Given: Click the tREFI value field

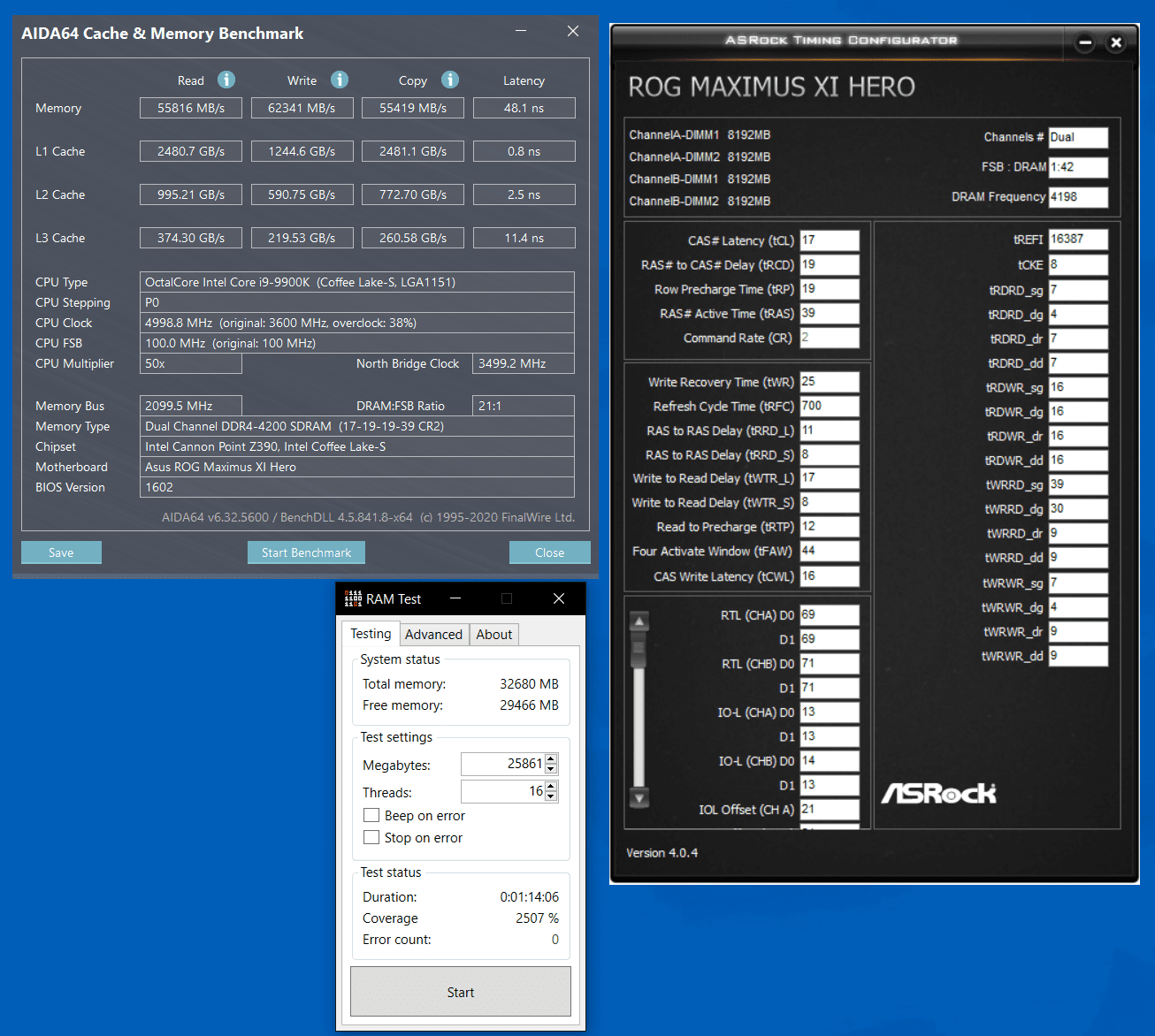Looking at the screenshot, I should 1078,240.
